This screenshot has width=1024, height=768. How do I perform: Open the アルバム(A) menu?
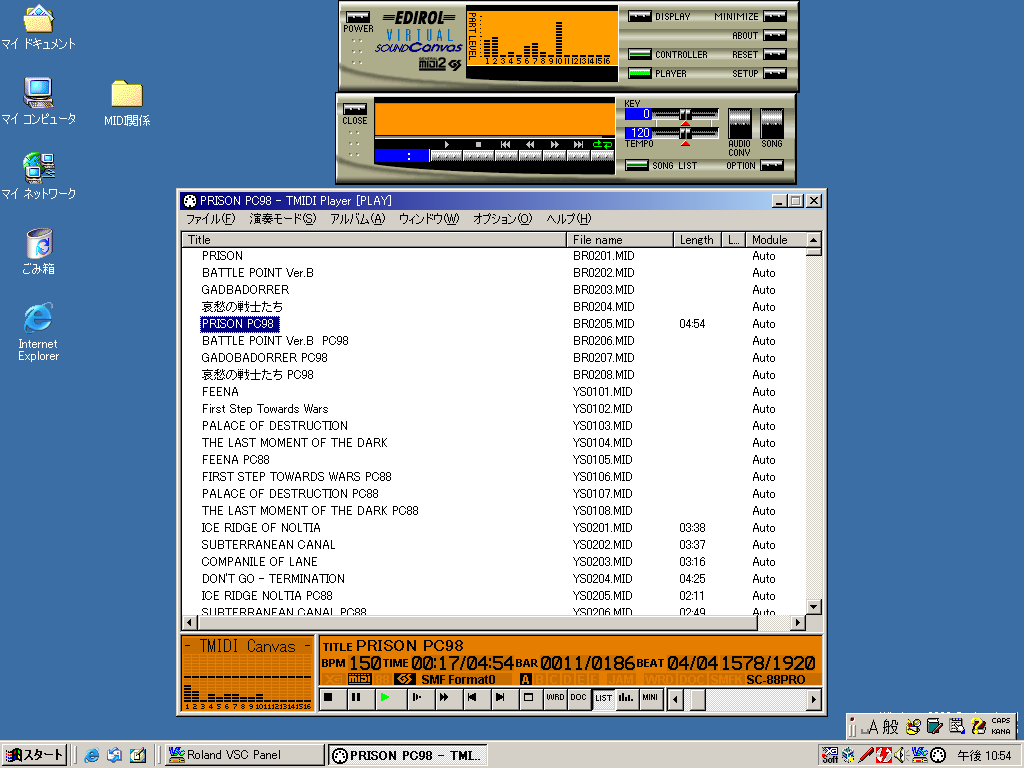pyautogui.click(x=357, y=219)
